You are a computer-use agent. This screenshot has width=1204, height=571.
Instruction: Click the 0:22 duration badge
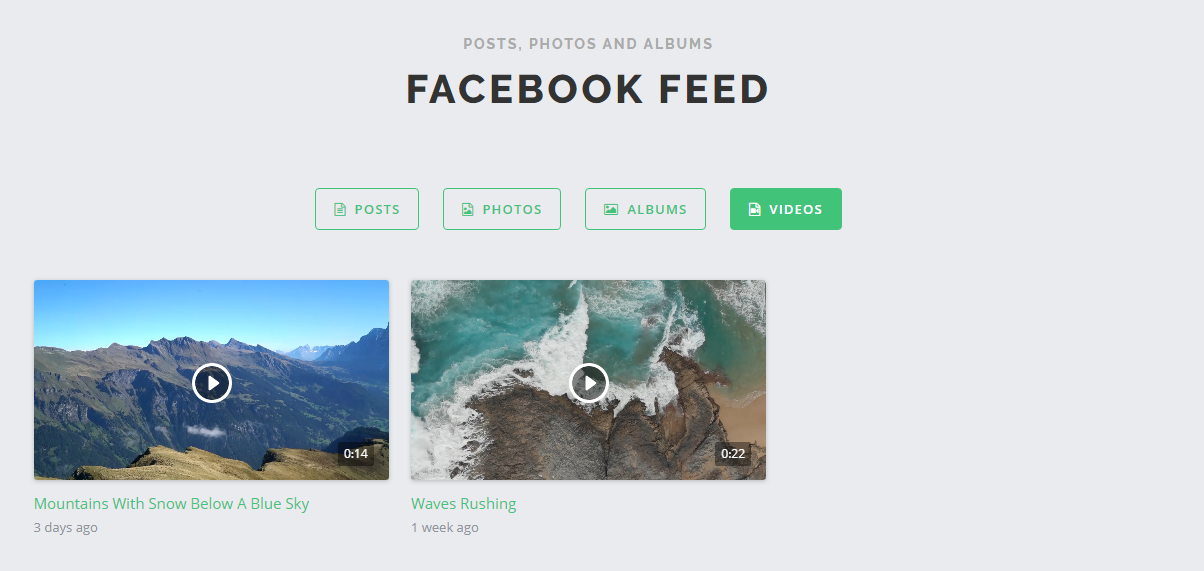[x=733, y=454]
